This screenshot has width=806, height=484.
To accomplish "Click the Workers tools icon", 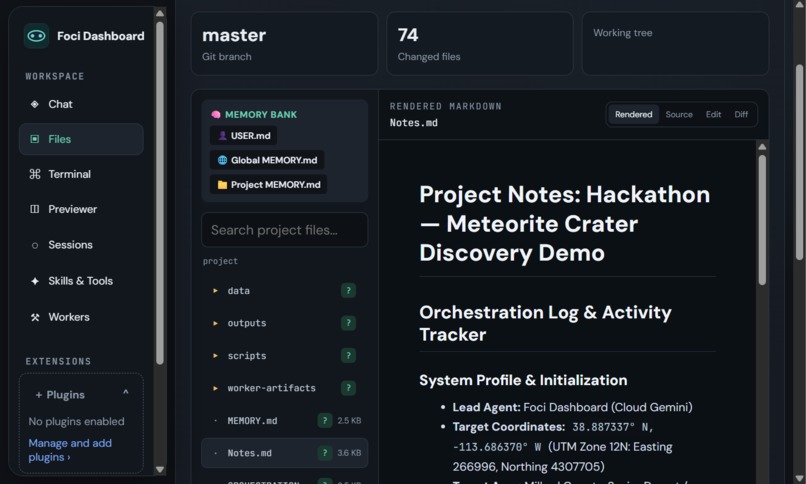I will 34,317.
